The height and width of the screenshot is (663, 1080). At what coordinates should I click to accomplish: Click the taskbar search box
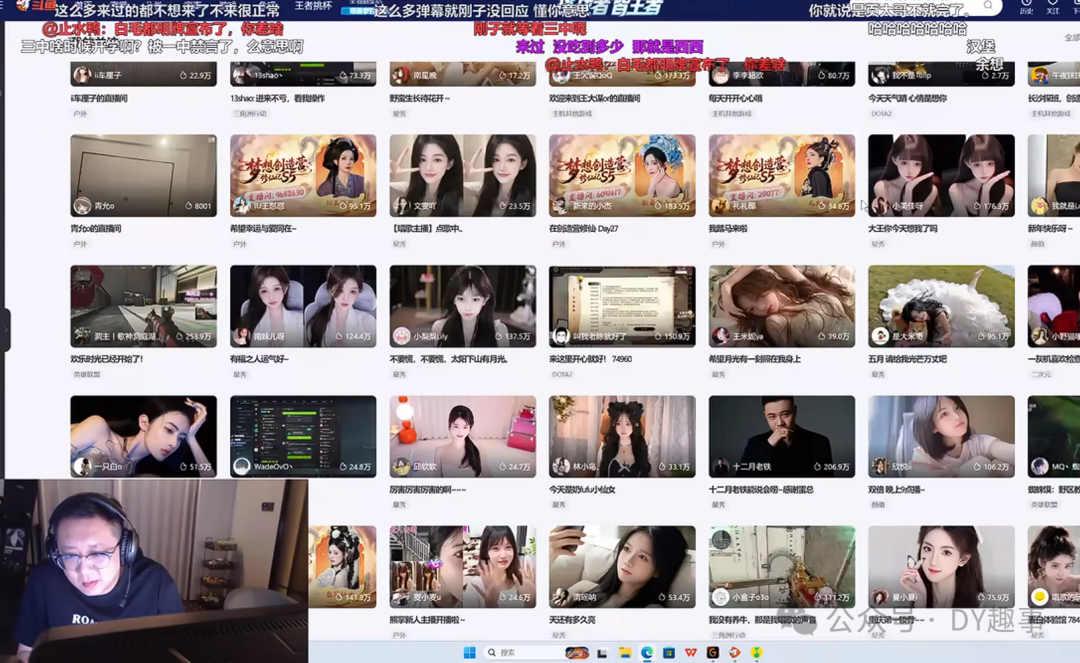coord(537,652)
